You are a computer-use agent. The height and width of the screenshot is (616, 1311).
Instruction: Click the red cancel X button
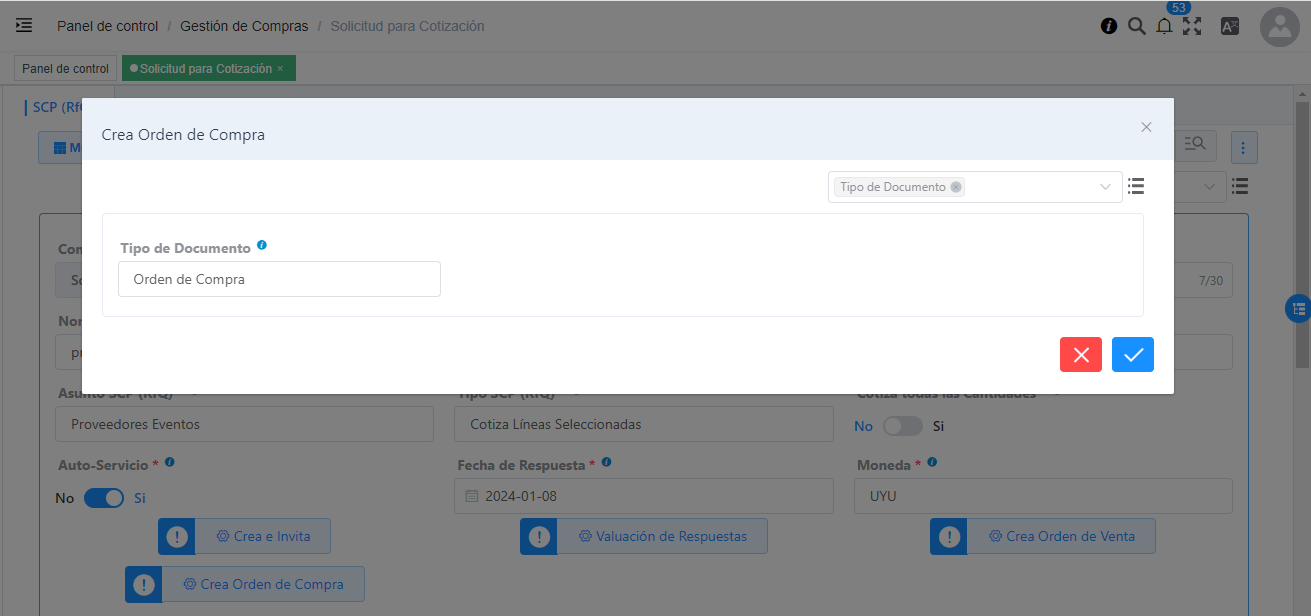(x=1080, y=355)
